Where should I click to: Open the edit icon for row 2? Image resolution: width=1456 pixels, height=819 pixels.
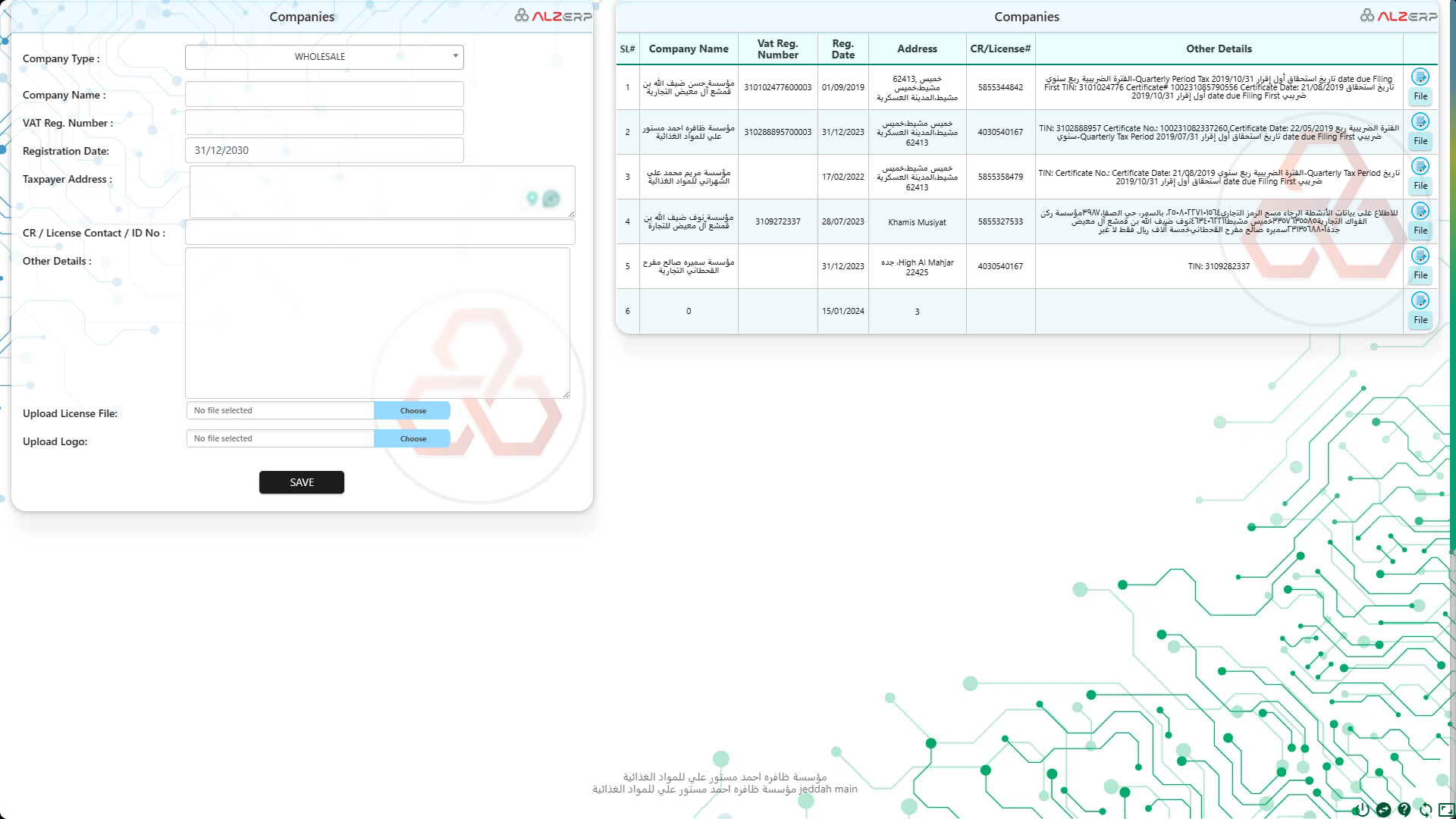tap(1420, 122)
